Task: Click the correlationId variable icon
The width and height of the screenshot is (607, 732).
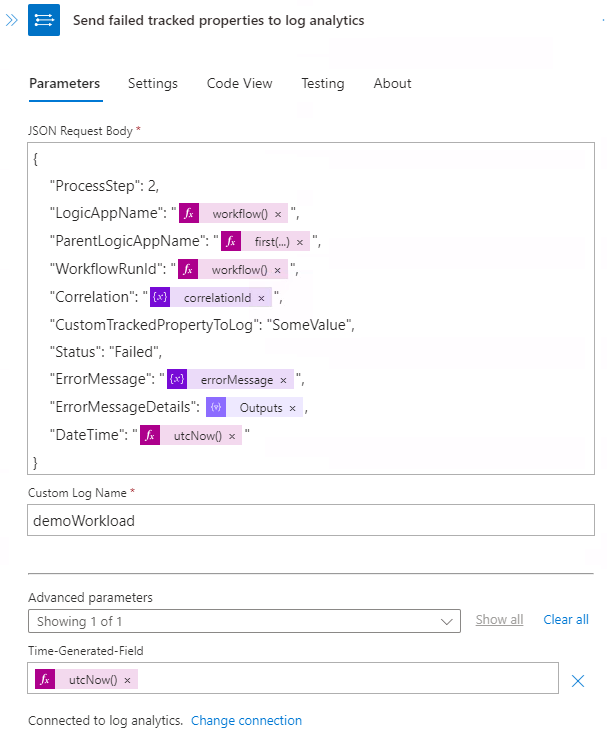Action: click(160, 298)
